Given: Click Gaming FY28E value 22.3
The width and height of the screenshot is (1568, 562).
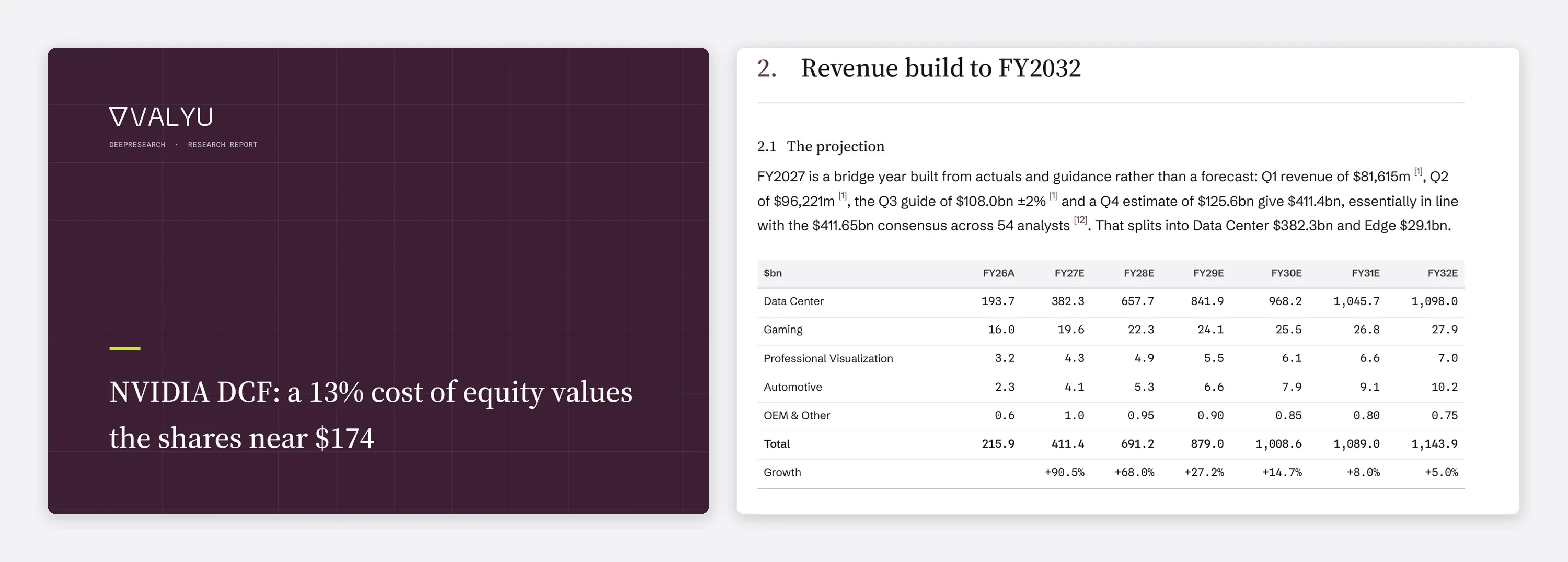Looking at the screenshot, I should point(1140,330).
